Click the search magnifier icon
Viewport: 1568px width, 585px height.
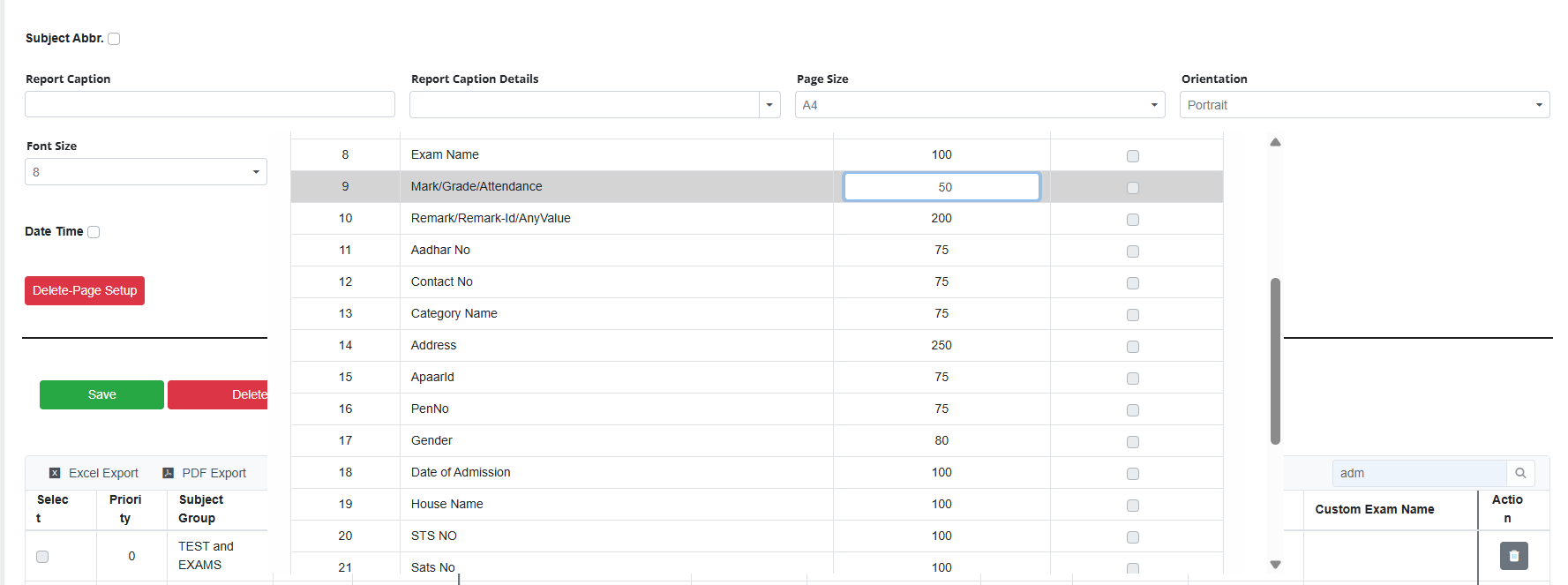coord(1520,473)
